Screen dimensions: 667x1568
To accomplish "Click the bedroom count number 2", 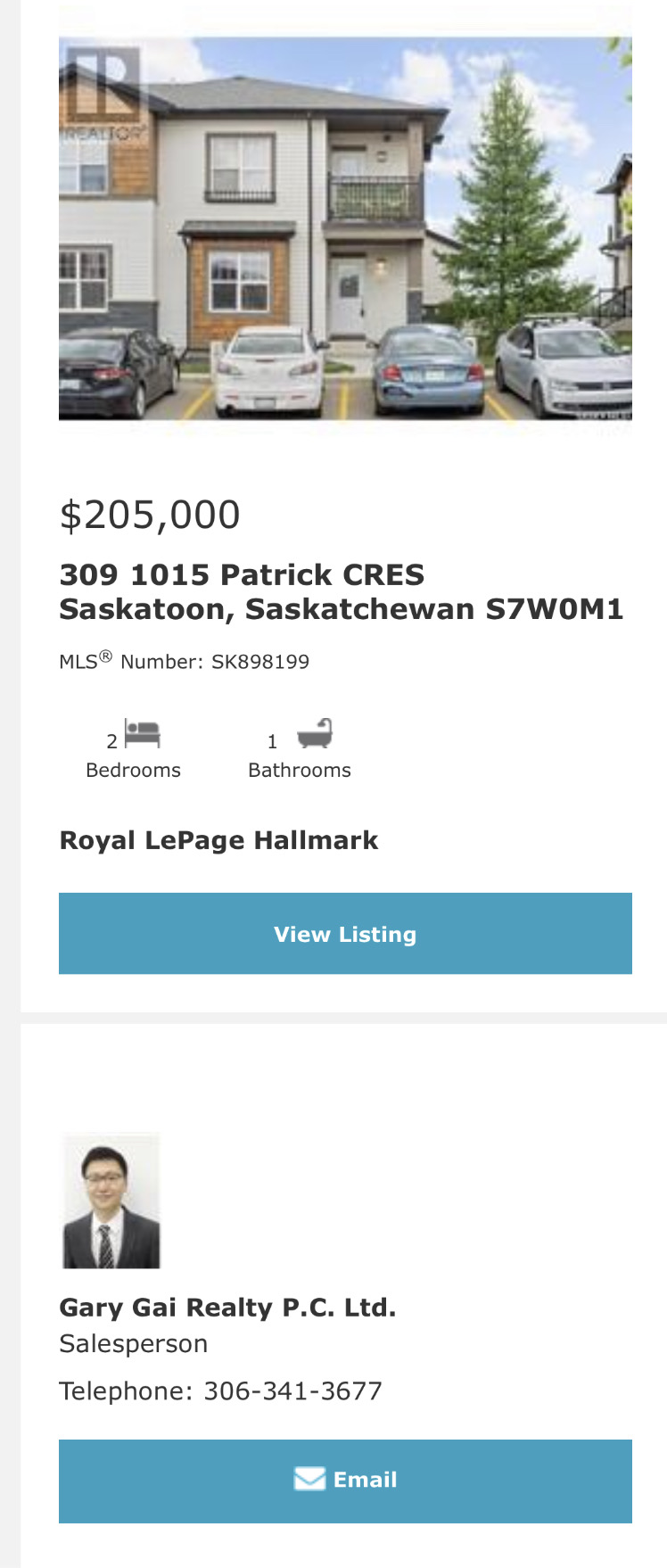I will 111,741.
